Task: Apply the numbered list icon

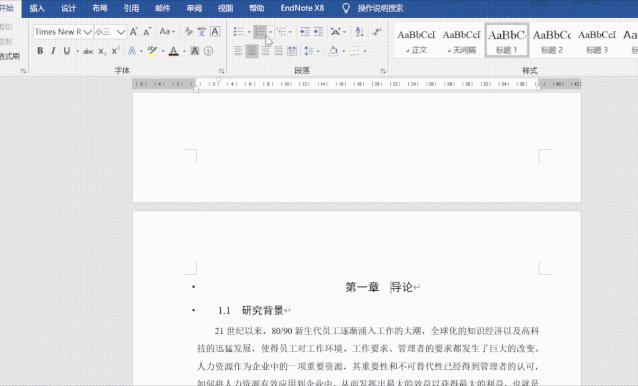Action: [260, 32]
